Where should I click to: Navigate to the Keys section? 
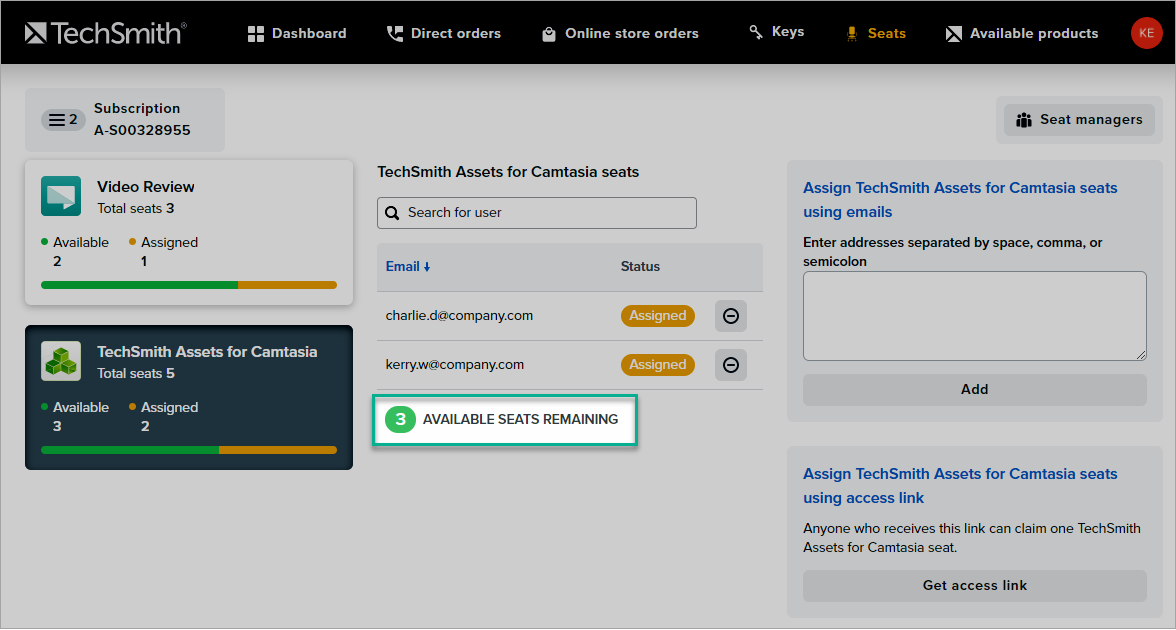pyautogui.click(x=776, y=32)
